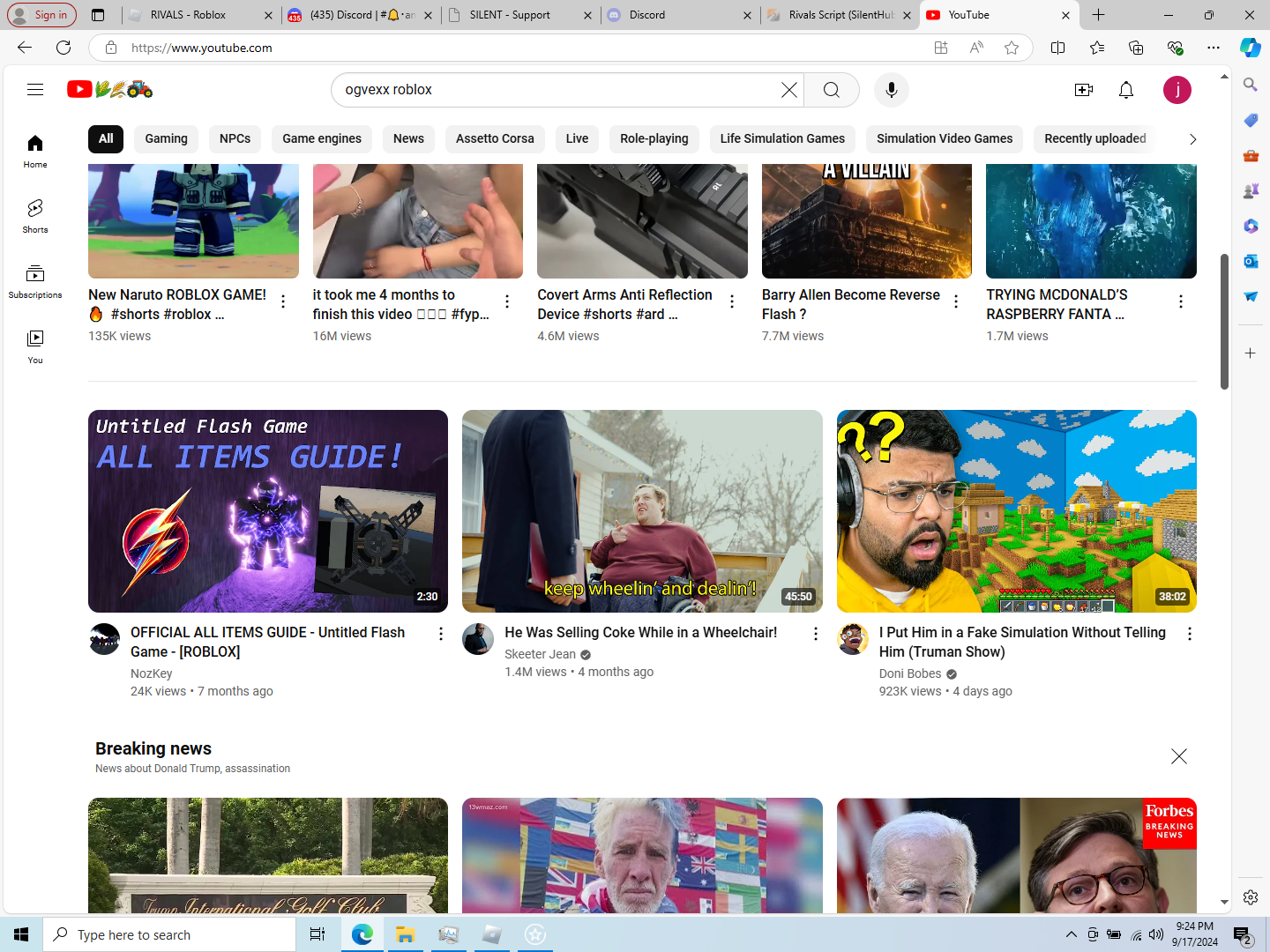Image resolution: width=1270 pixels, height=952 pixels.
Task: Open options for Selling Coke video
Action: click(815, 634)
